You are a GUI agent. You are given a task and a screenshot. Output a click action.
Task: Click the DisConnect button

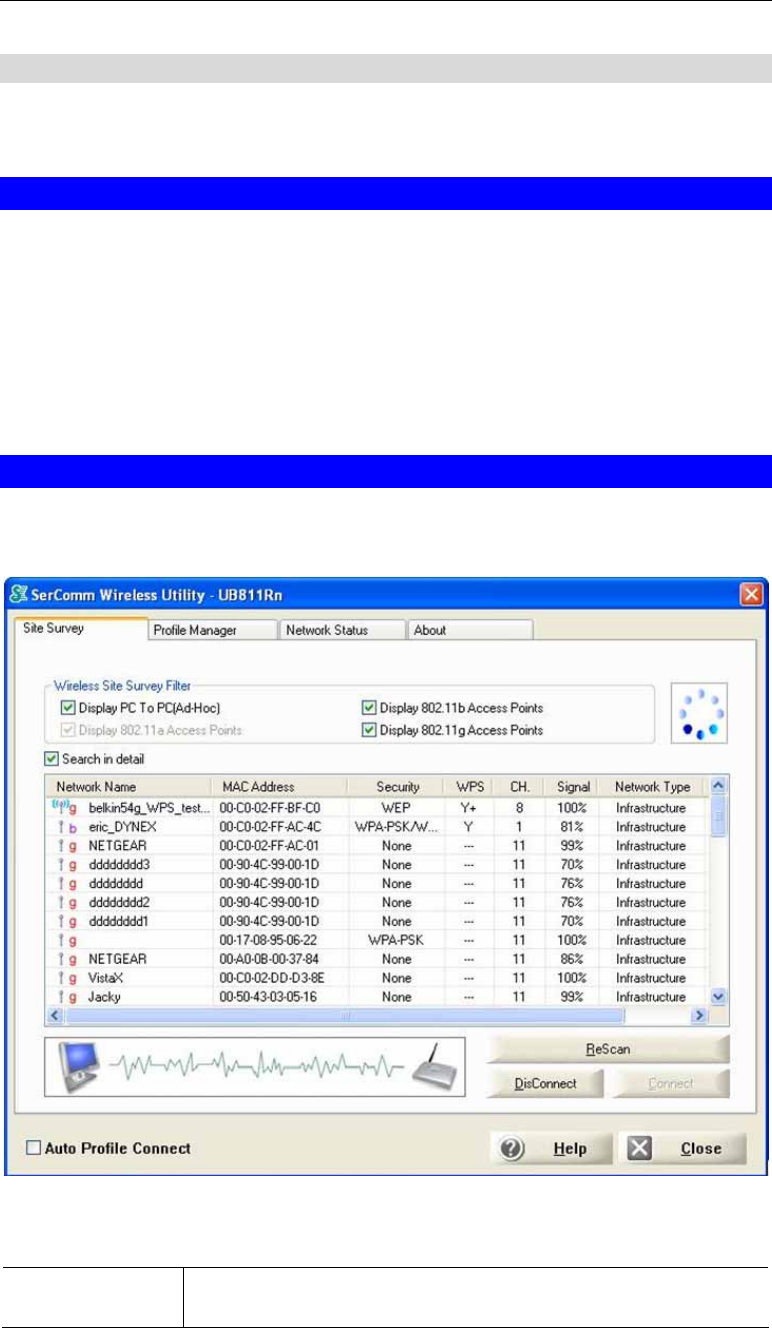(546, 1083)
